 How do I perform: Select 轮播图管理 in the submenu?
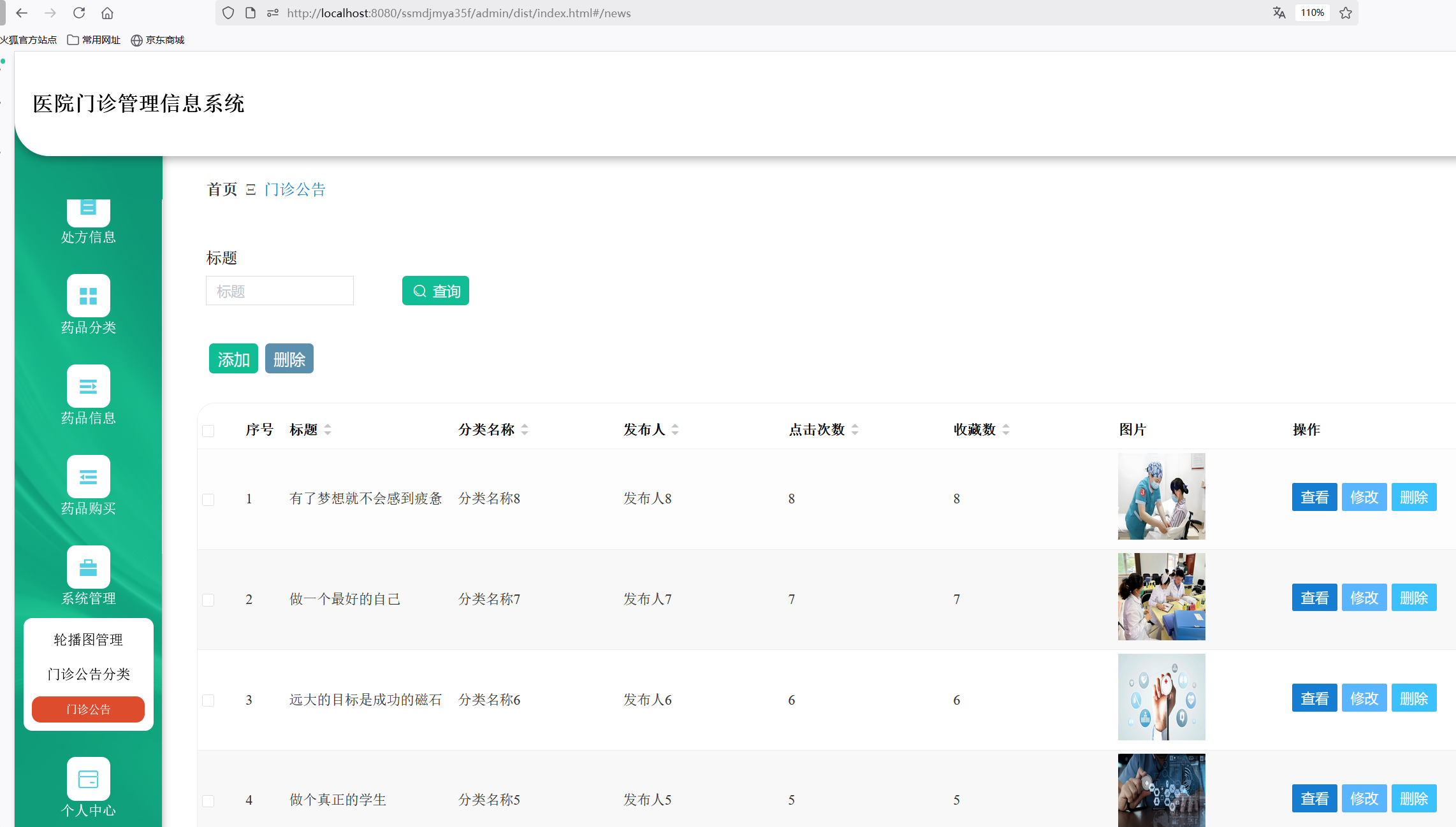coord(88,640)
